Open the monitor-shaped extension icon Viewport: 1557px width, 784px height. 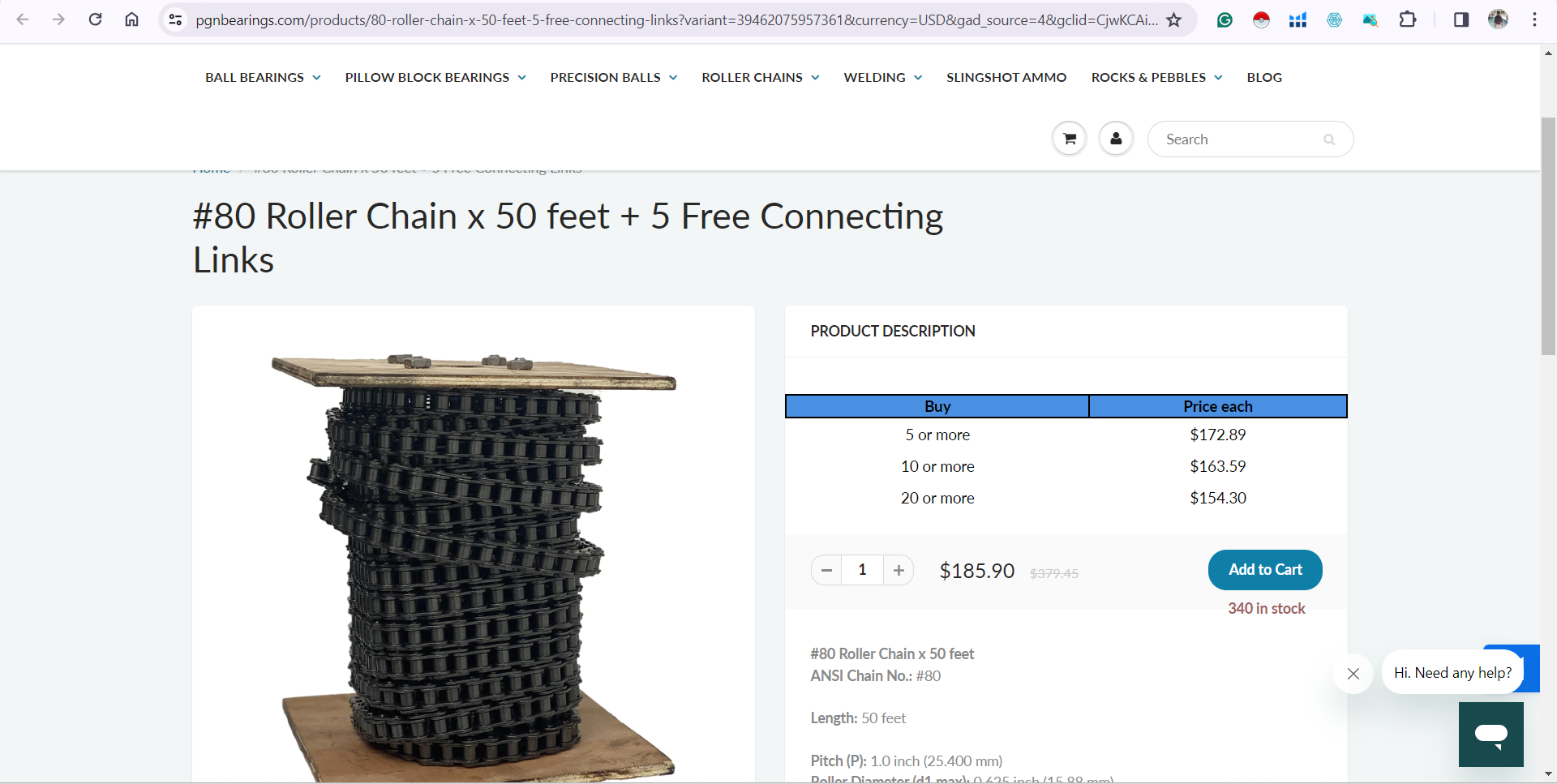[1370, 19]
